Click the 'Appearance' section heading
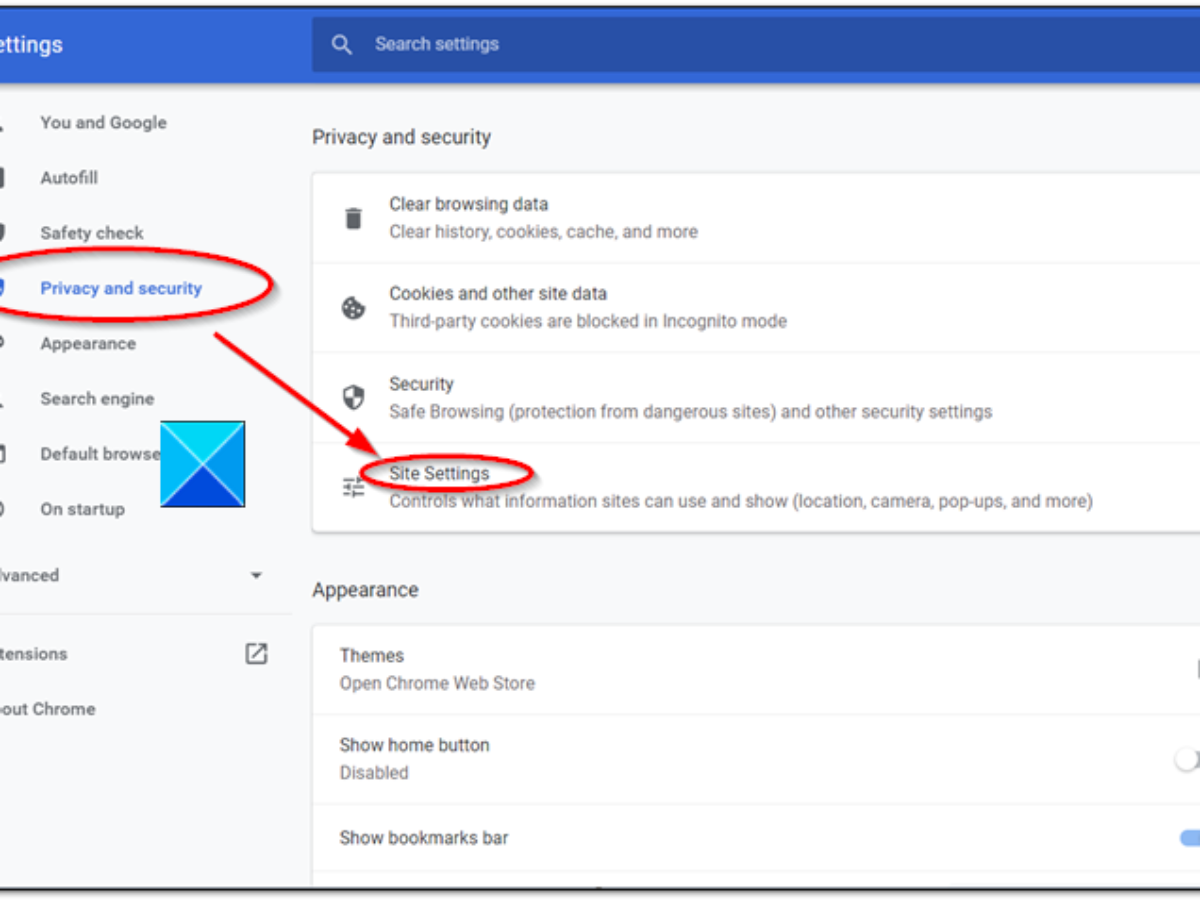 coord(365,590)
